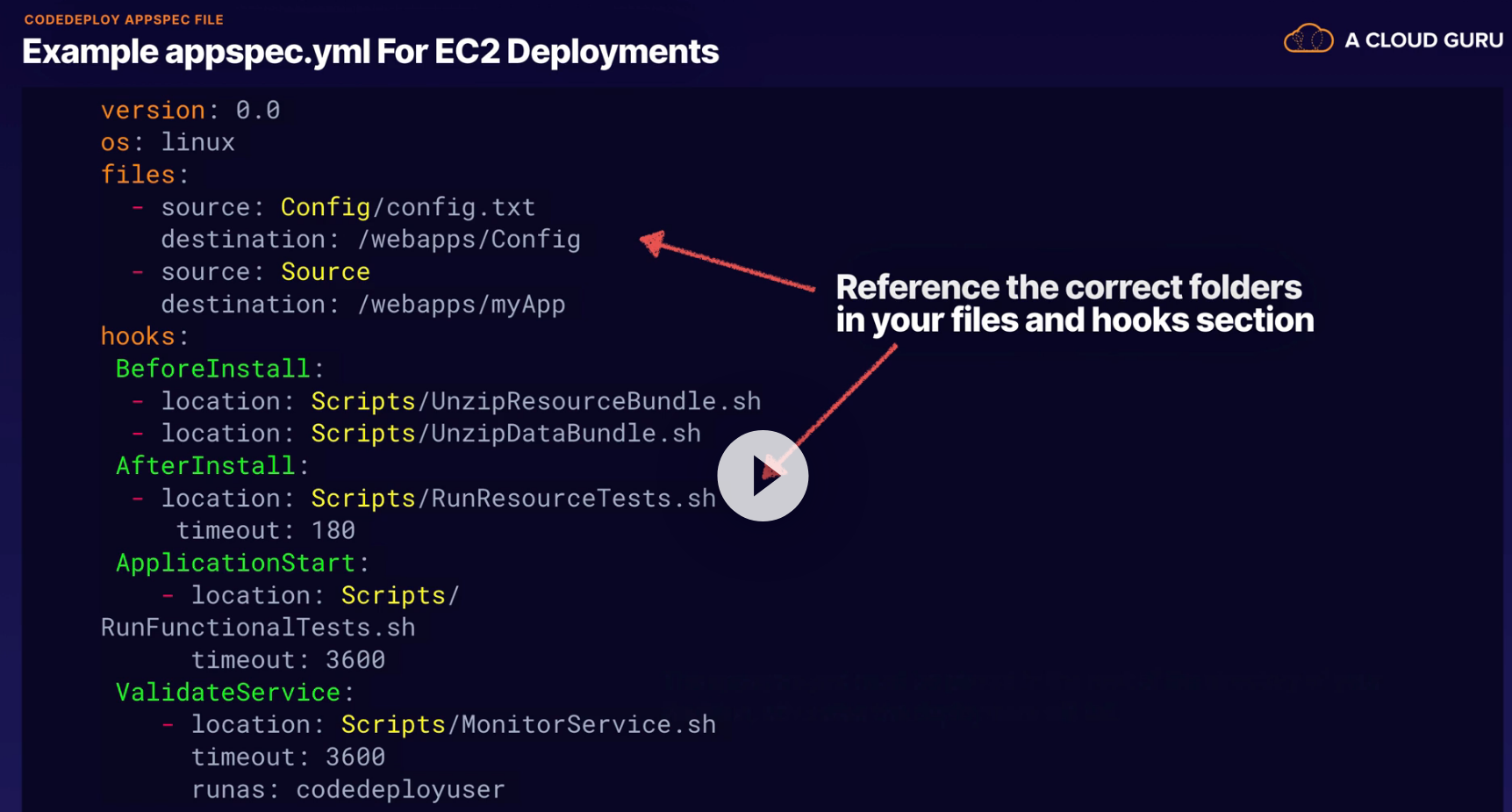
Task: Click the 'timeout: 180' value line
Action: pos(265,531)
